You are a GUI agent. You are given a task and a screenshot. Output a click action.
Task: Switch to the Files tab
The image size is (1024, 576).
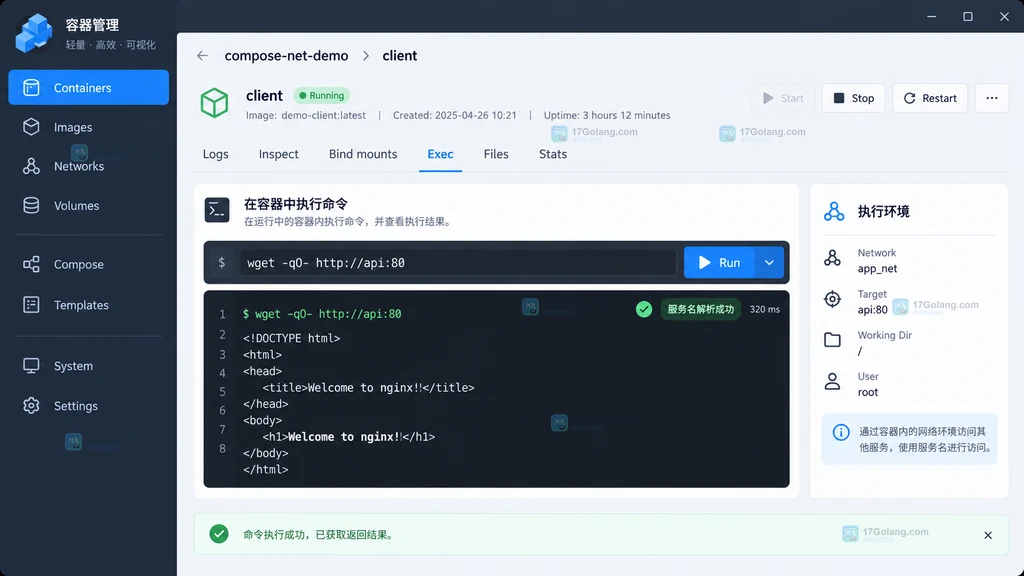pos(496,154)
